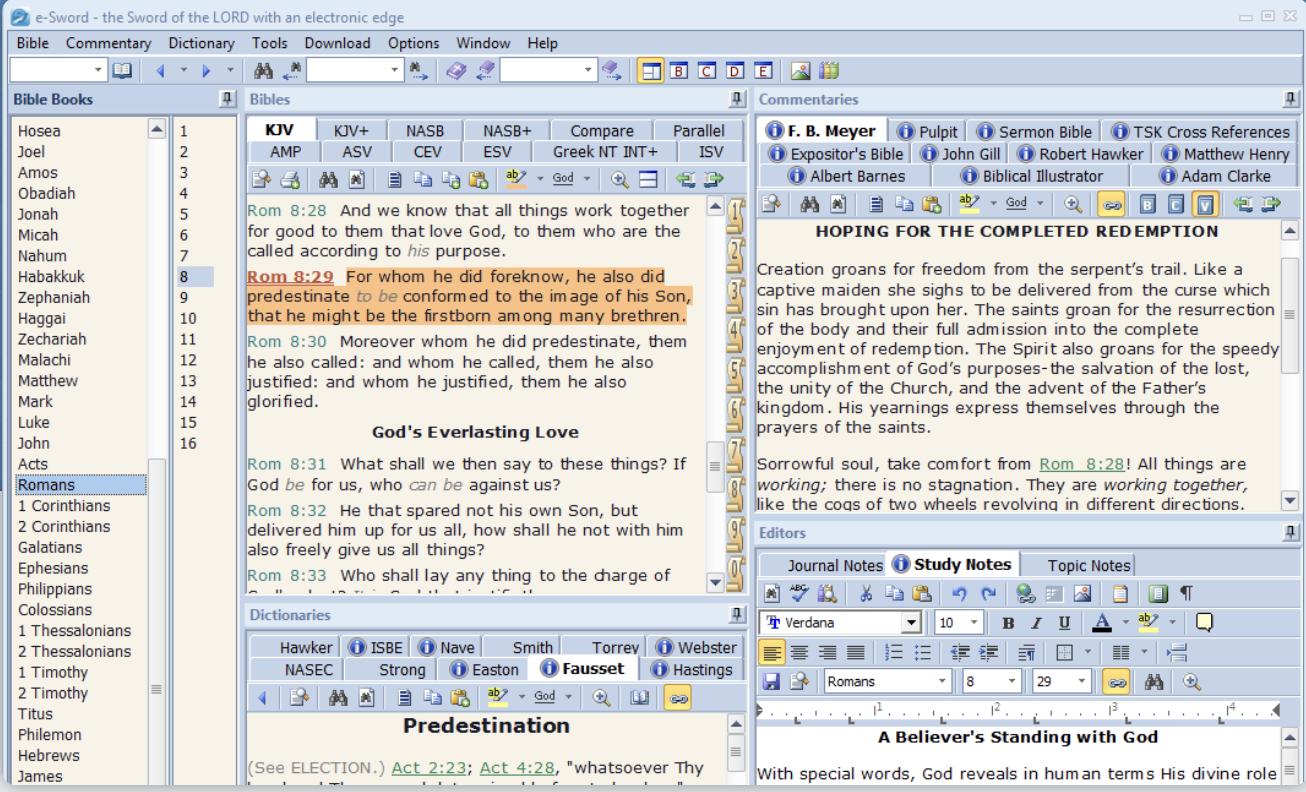Search commentary using the binoculars icon
1306x792 pixels.
coord(810,203)
